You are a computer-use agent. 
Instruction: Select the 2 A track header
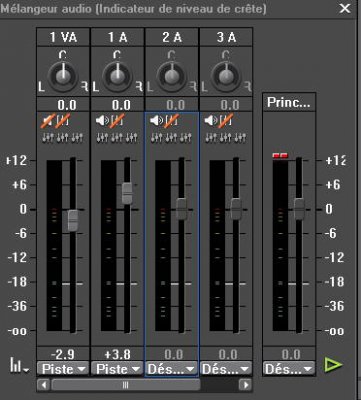pyautogui.click(x=172, y=37)
